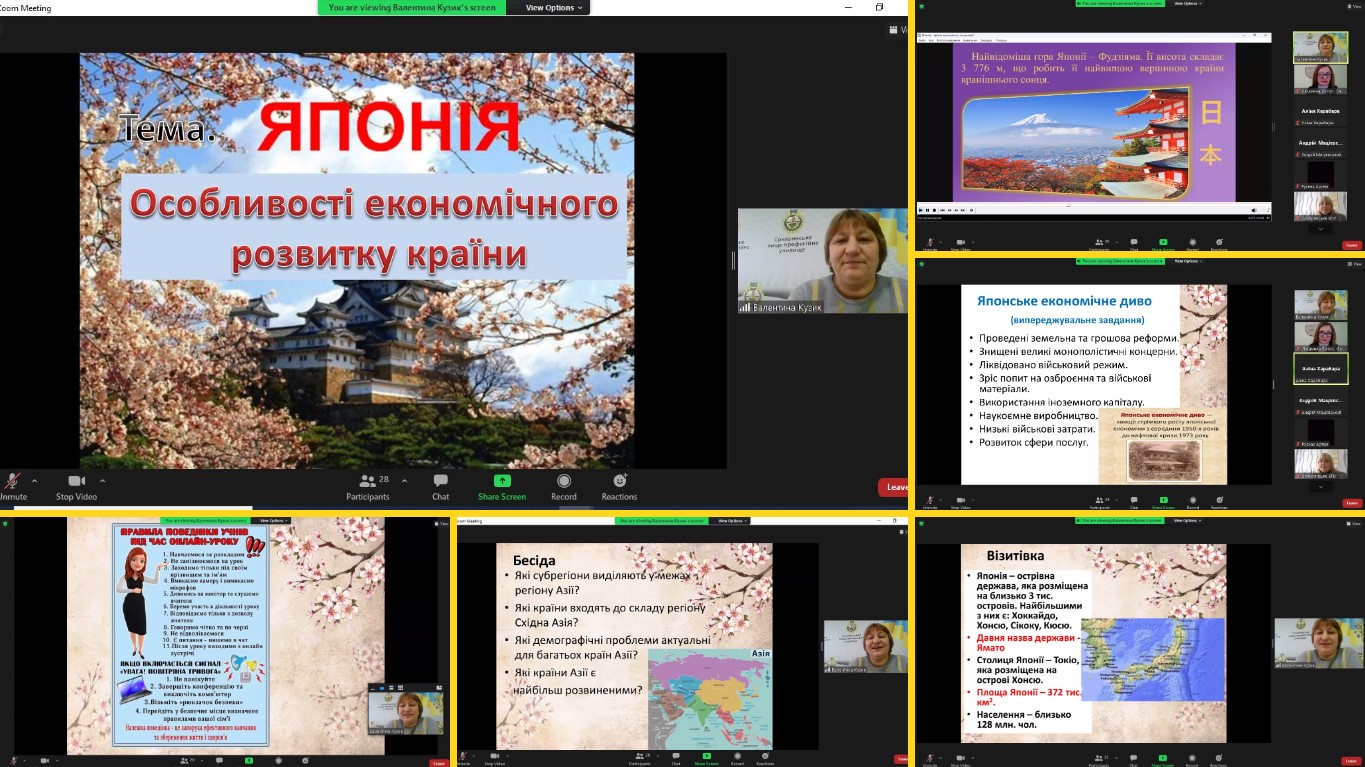Toggle Record in the Бесіда slide window
Viewport: 1365px width, 767px height.
tap(737, 760)
